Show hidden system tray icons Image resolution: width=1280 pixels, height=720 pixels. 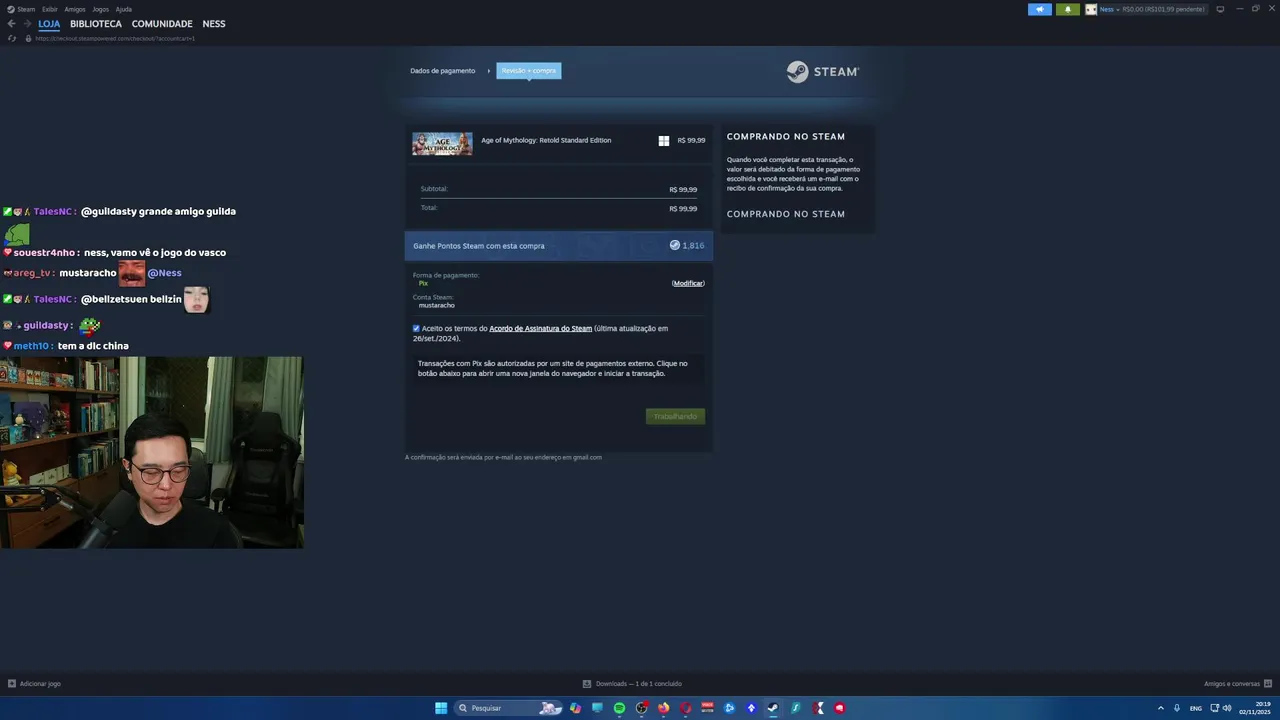1161,708
